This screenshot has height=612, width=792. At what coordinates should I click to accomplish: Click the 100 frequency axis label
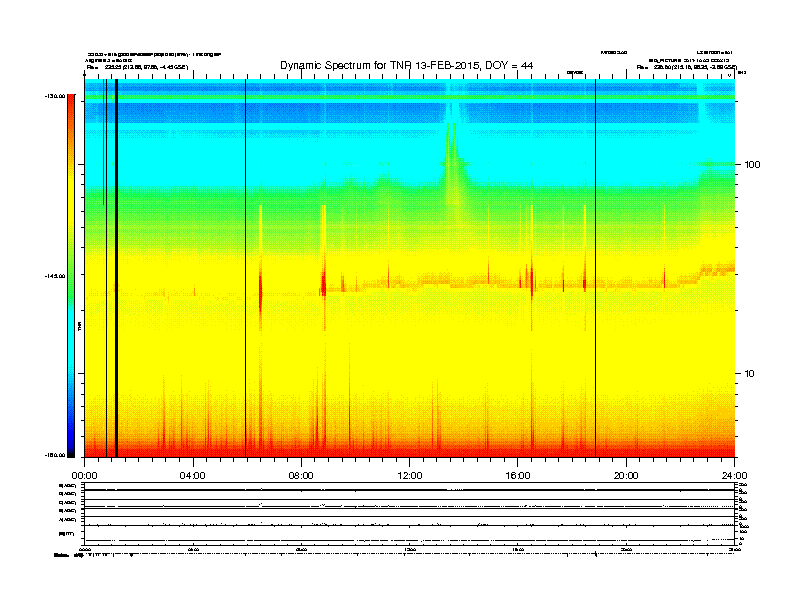pos(753,165)
